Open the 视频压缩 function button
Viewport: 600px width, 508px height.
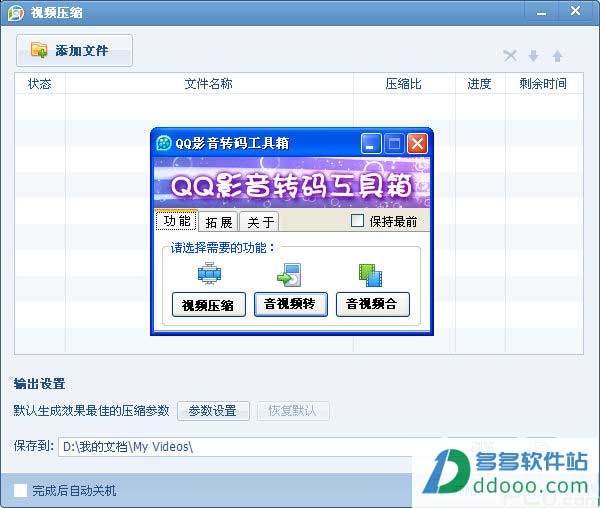tap(209, 305)
